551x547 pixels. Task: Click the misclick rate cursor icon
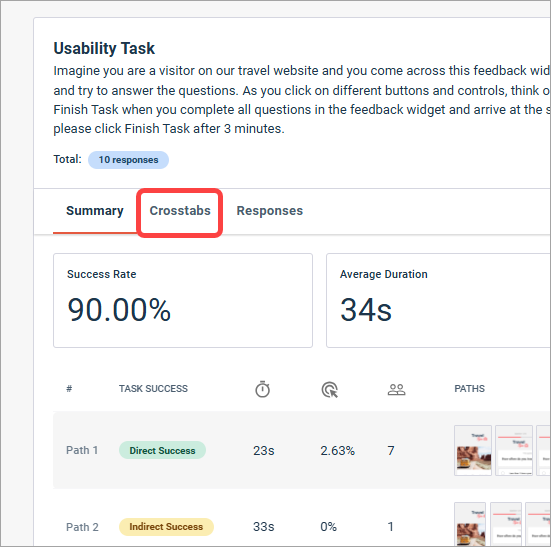(330, 390)
